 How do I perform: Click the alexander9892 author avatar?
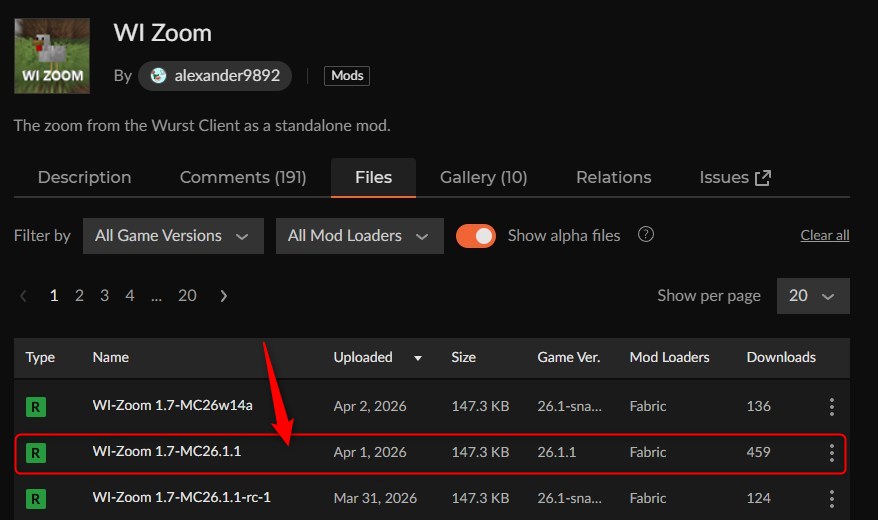click(158, 76)
